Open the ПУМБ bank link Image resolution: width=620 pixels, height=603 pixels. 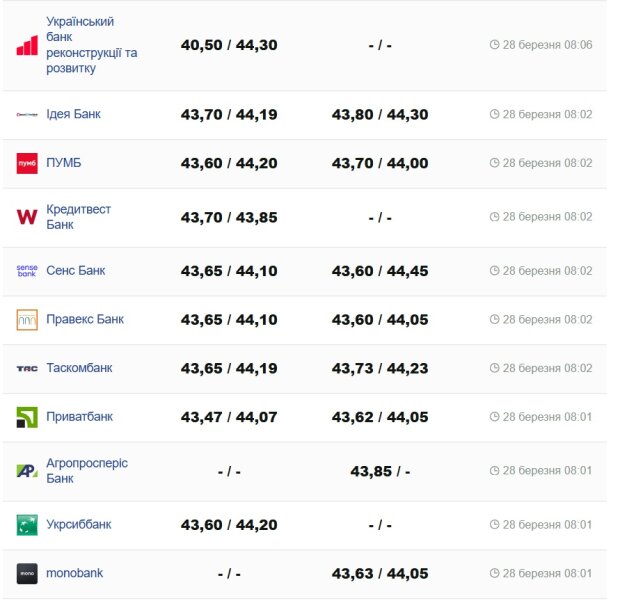point(63,163)
